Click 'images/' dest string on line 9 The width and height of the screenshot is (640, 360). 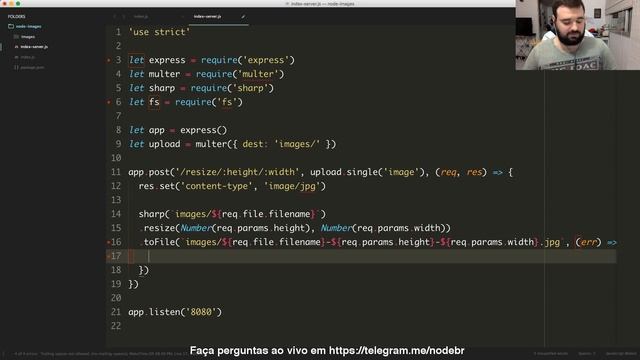pos(297,144)
